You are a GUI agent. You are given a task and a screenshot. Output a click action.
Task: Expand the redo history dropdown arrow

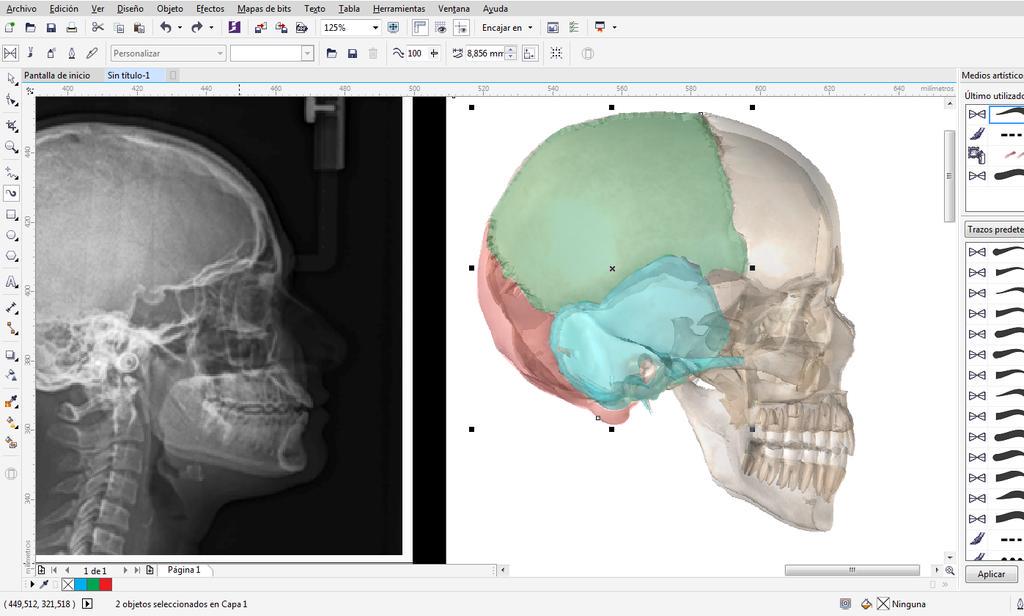pos(211,27)
